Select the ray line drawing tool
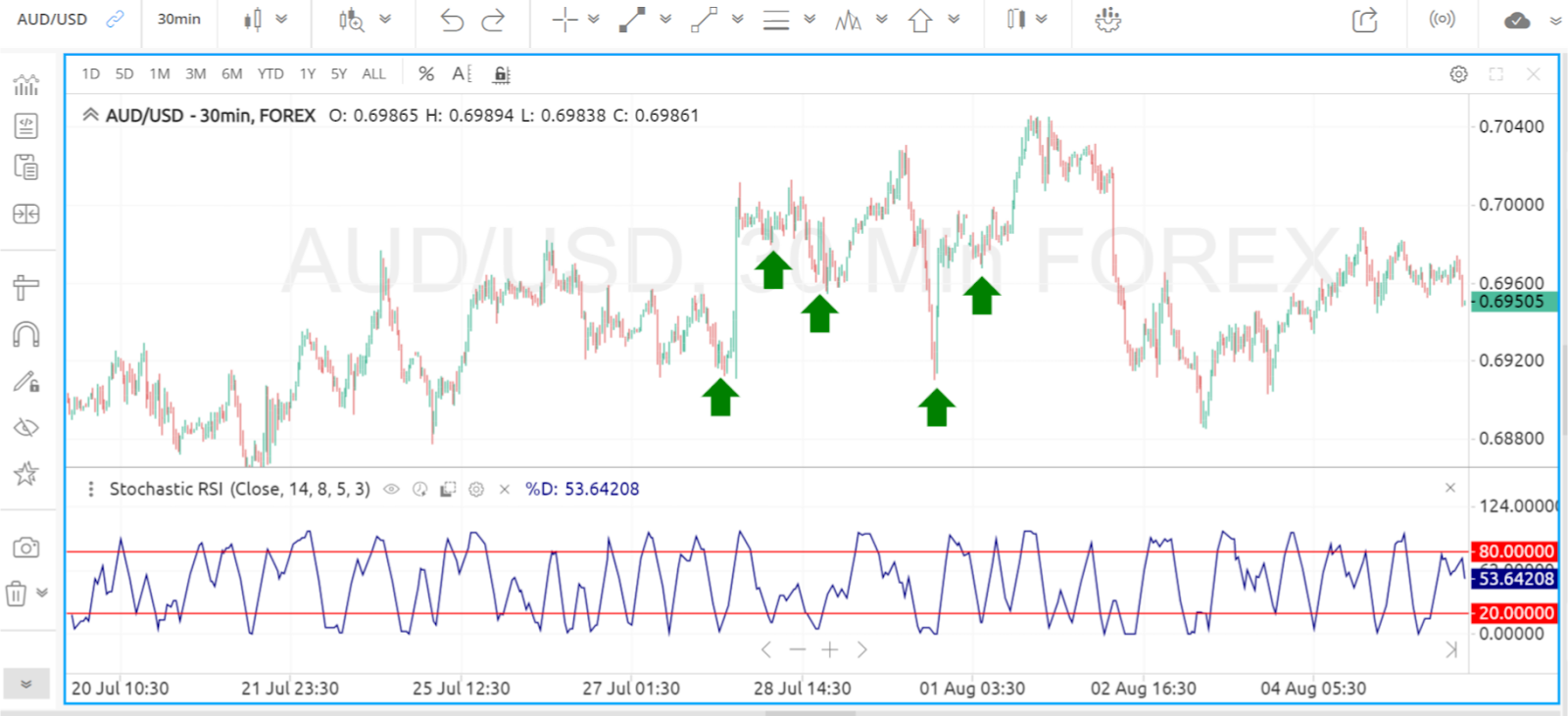This screenshot has height=716, width=1568. 705,20
